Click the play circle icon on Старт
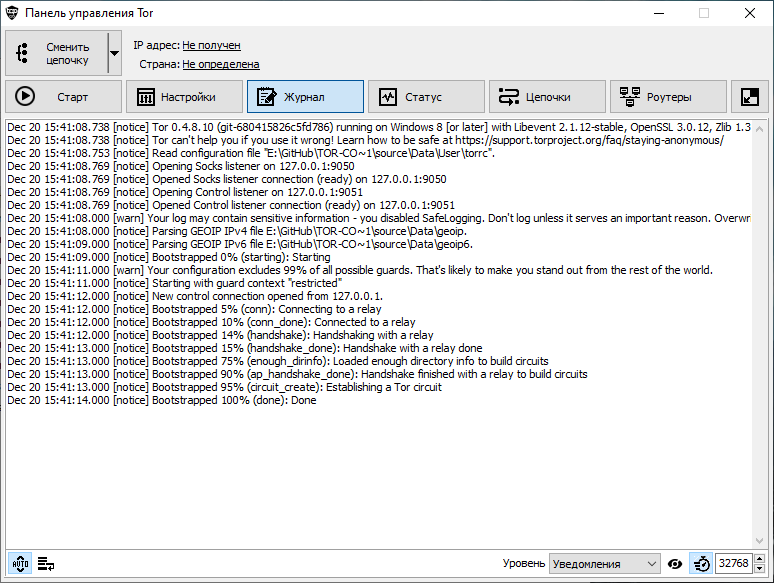This screenshot has width=774, height=583. point(25,96)
